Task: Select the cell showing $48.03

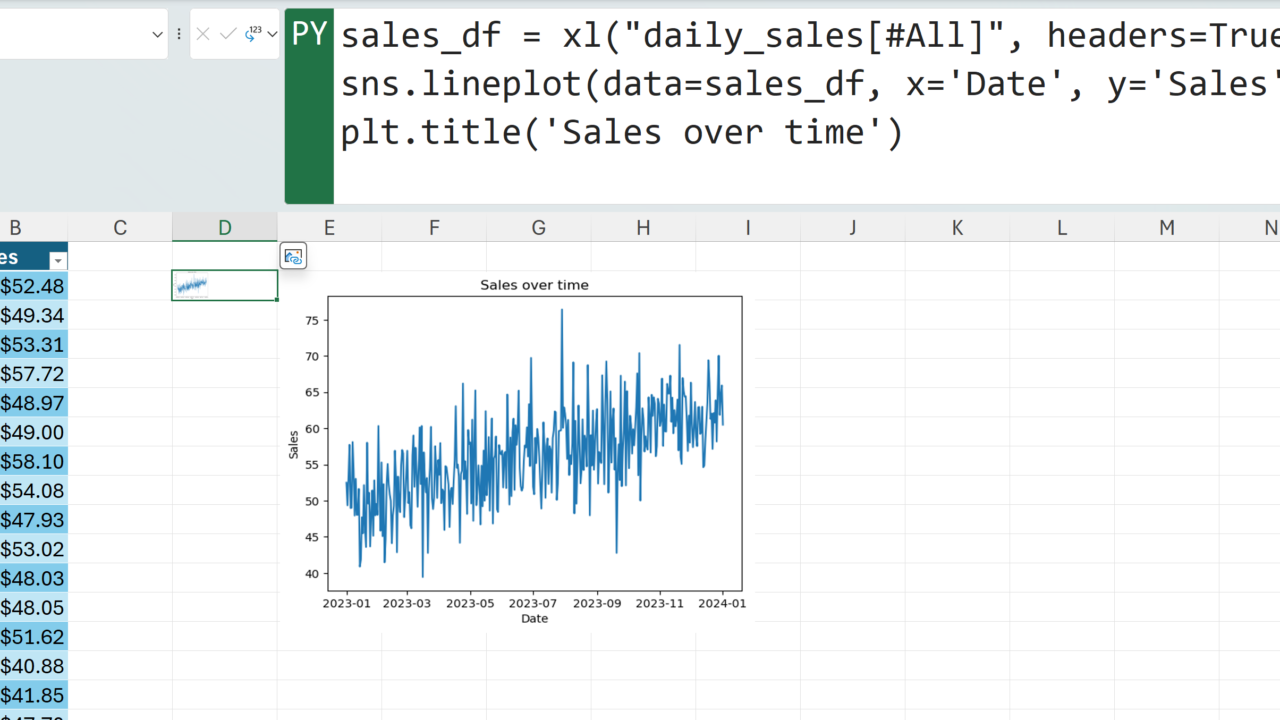Action: (33, 578)
